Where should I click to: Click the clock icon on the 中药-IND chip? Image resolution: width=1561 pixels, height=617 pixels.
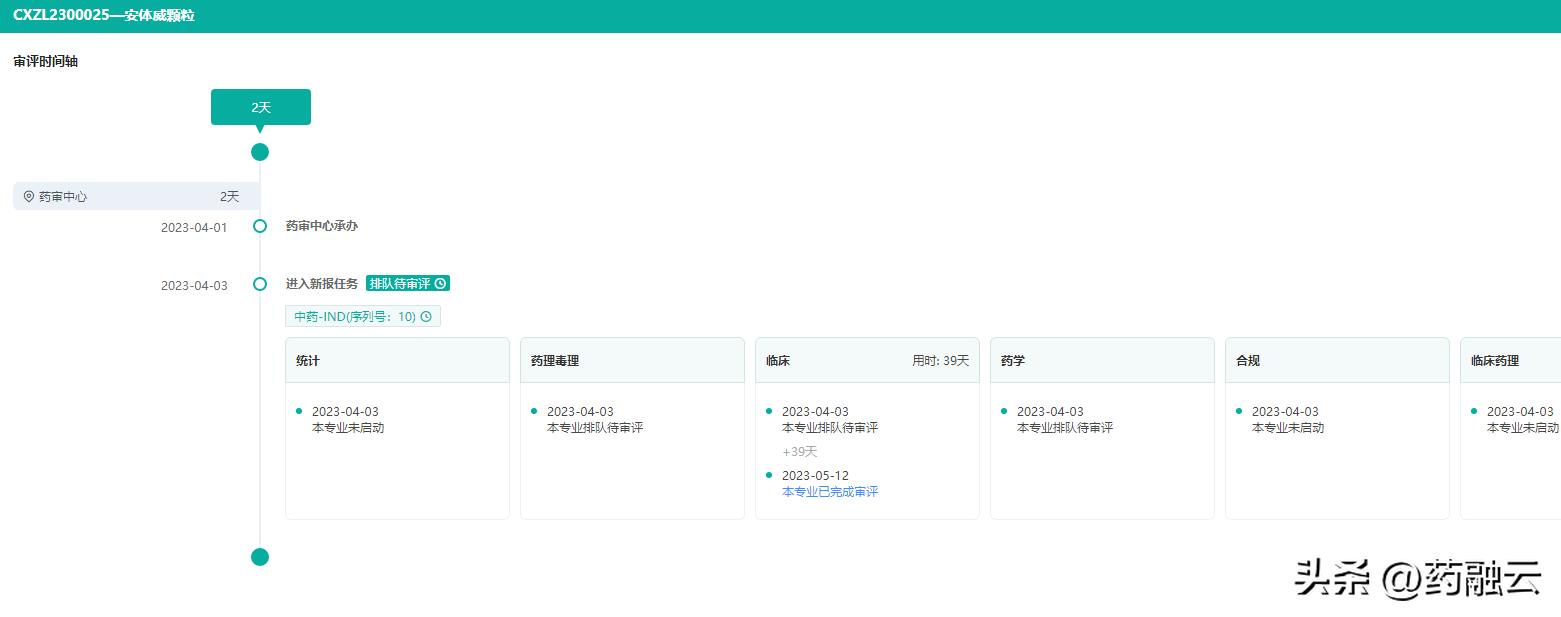click(426, 316)
